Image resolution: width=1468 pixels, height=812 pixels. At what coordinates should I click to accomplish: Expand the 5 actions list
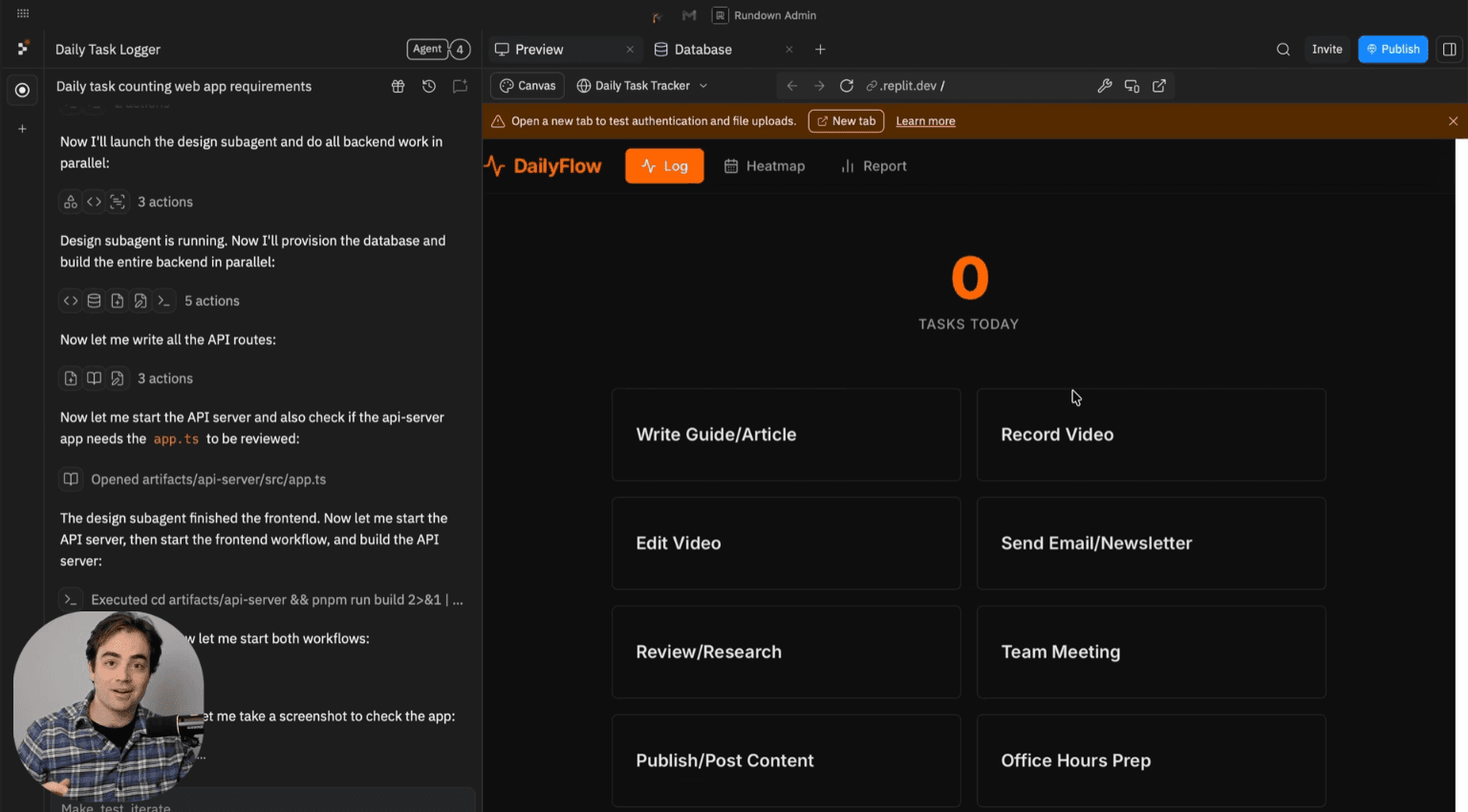[x=211, y=300]
